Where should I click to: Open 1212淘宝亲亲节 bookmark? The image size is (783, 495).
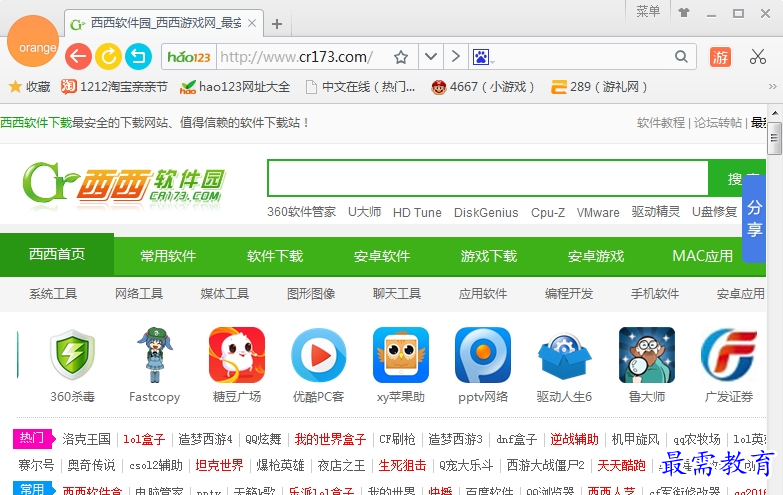114,87
